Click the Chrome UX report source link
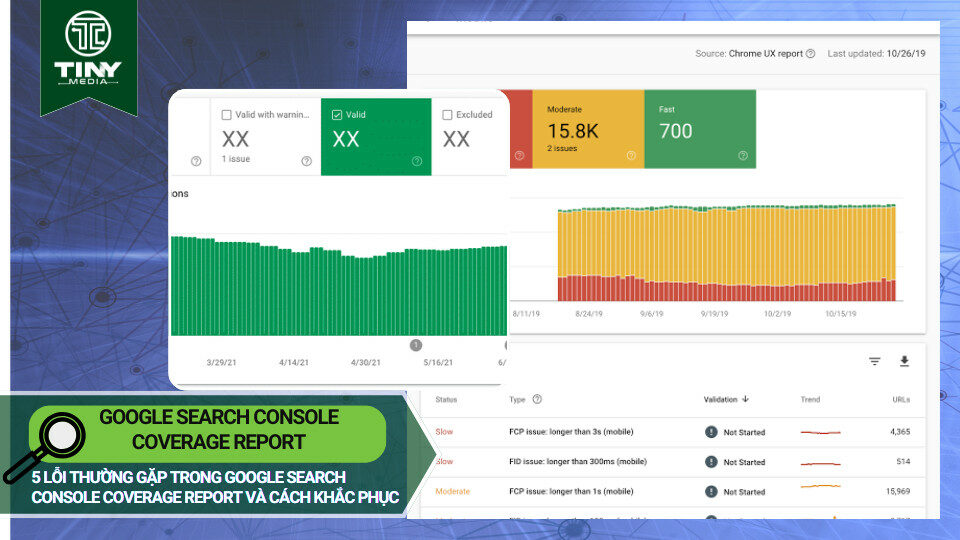 [765, 53]
